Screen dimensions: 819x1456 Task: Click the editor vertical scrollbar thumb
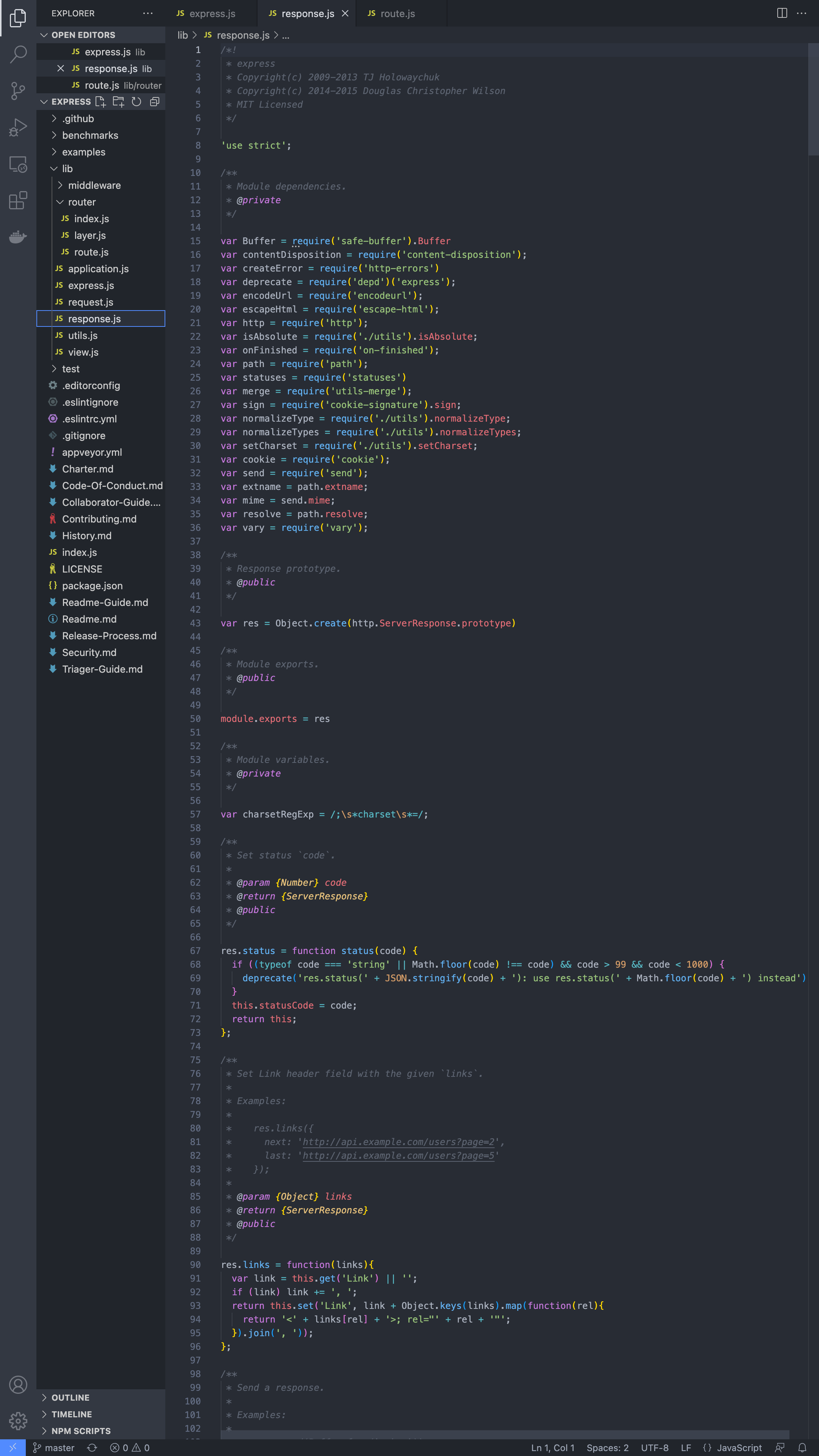pyautogui.click(x=813, y=99)
